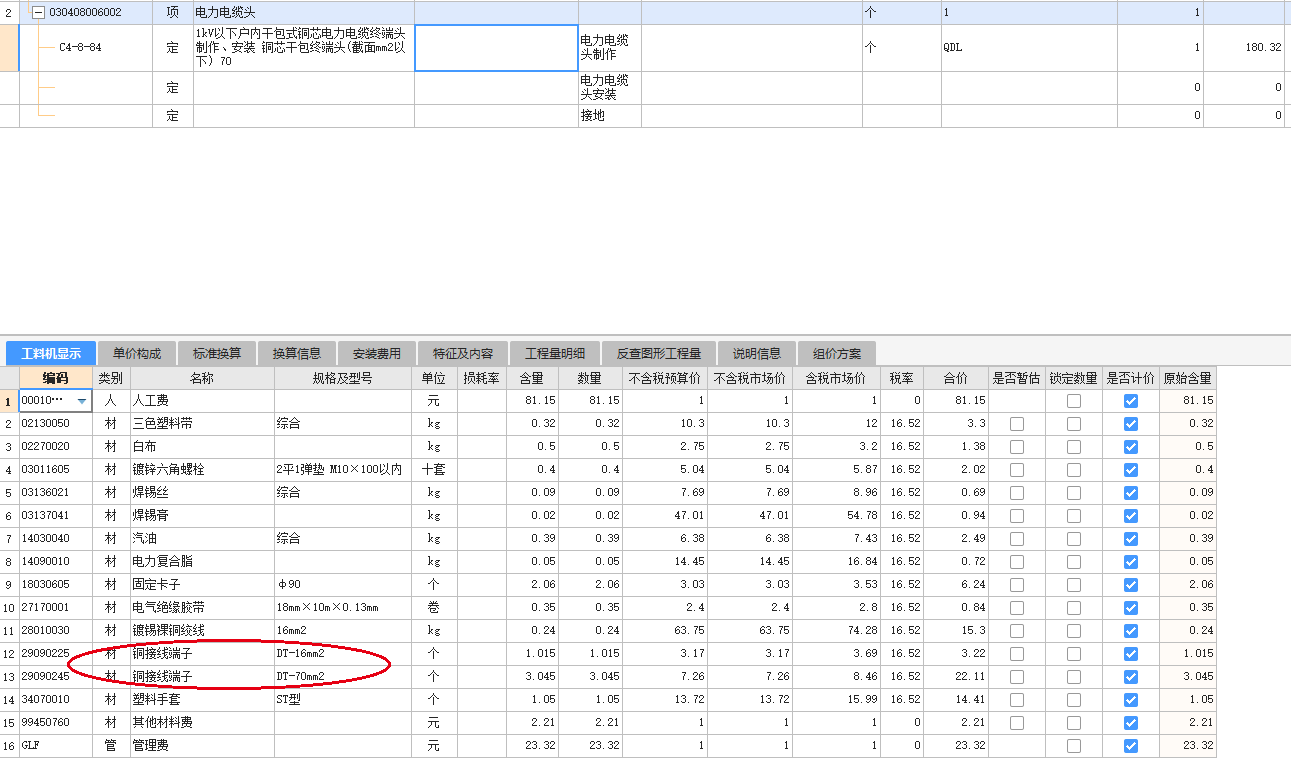
Task: Check 锁定数量 for 管理费
Action: [1074, 745]
